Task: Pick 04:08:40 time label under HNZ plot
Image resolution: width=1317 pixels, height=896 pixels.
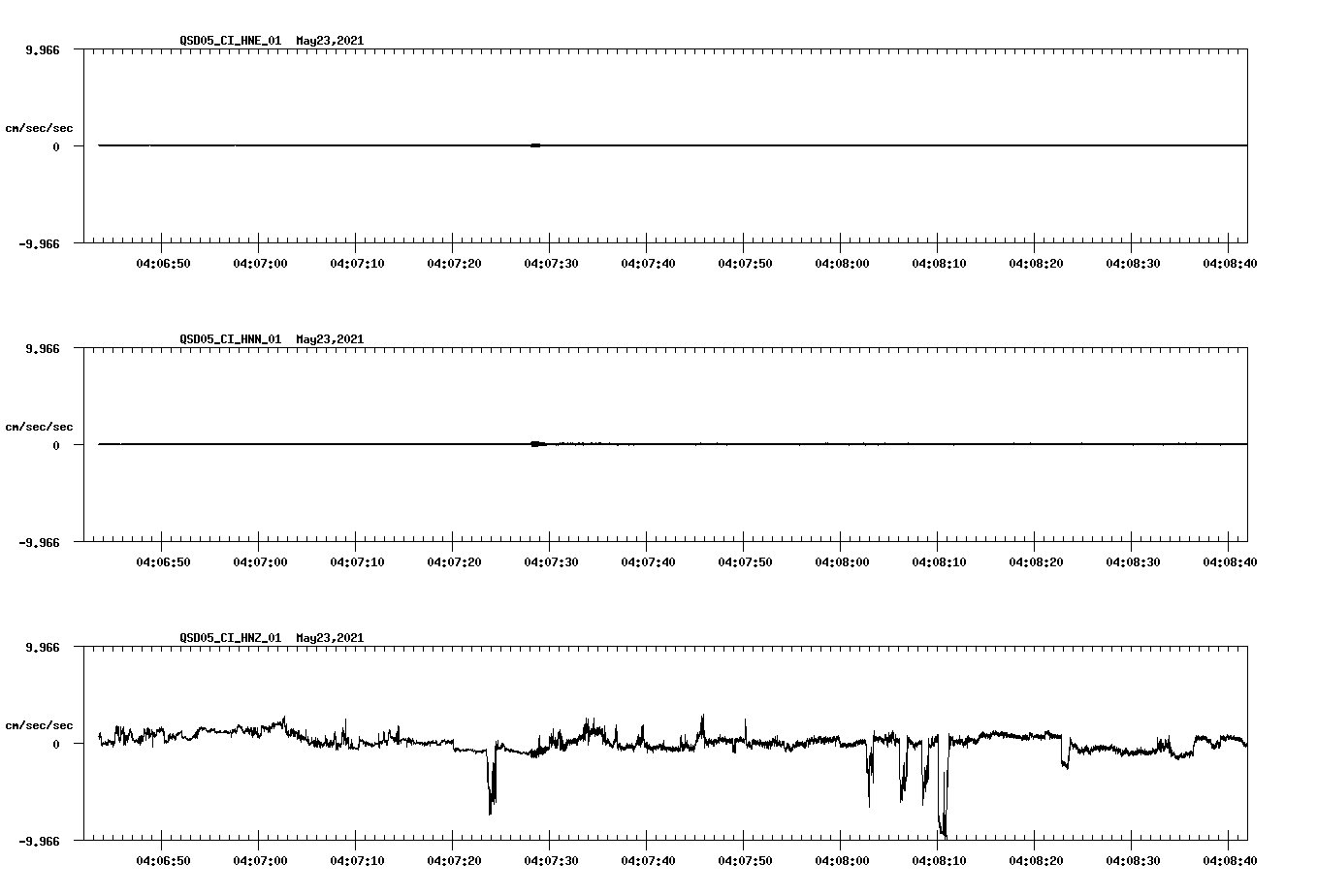Action: tap(1230, 861)
